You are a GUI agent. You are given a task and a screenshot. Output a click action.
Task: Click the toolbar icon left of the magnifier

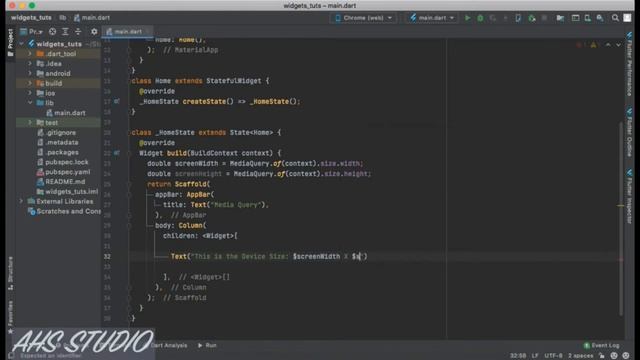pos(600,18)
